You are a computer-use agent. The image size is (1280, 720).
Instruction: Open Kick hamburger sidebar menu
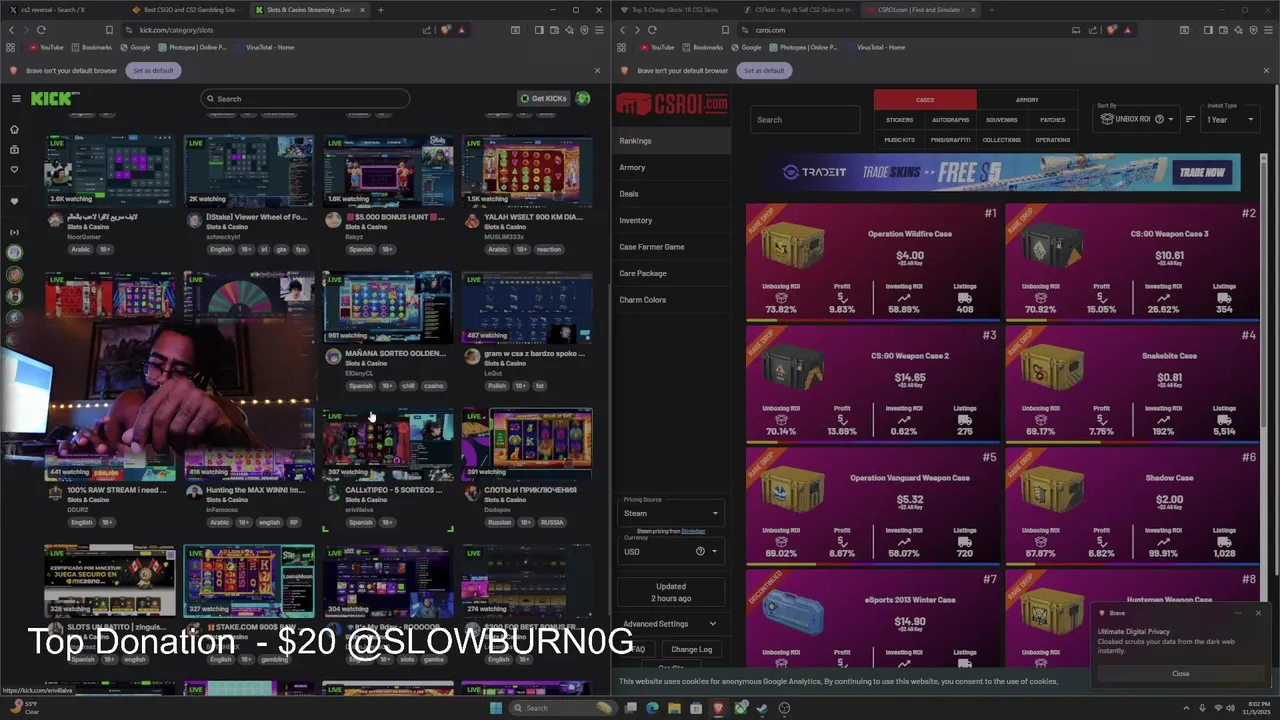(x=16, y=98)
